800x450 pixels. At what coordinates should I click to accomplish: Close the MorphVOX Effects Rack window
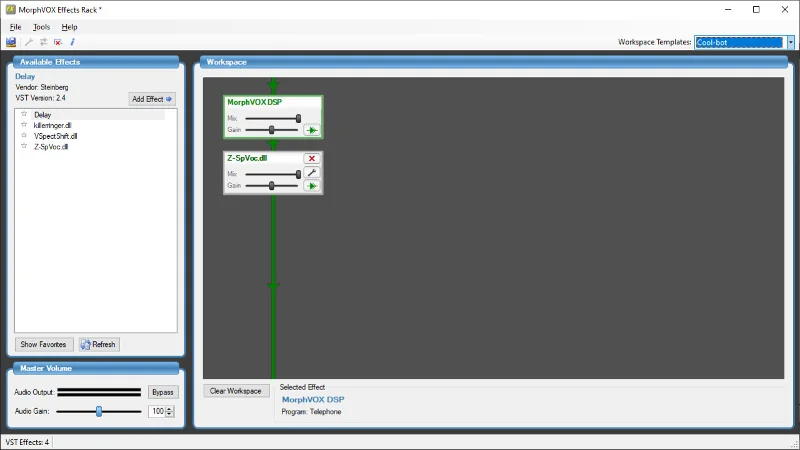(785, 10)
